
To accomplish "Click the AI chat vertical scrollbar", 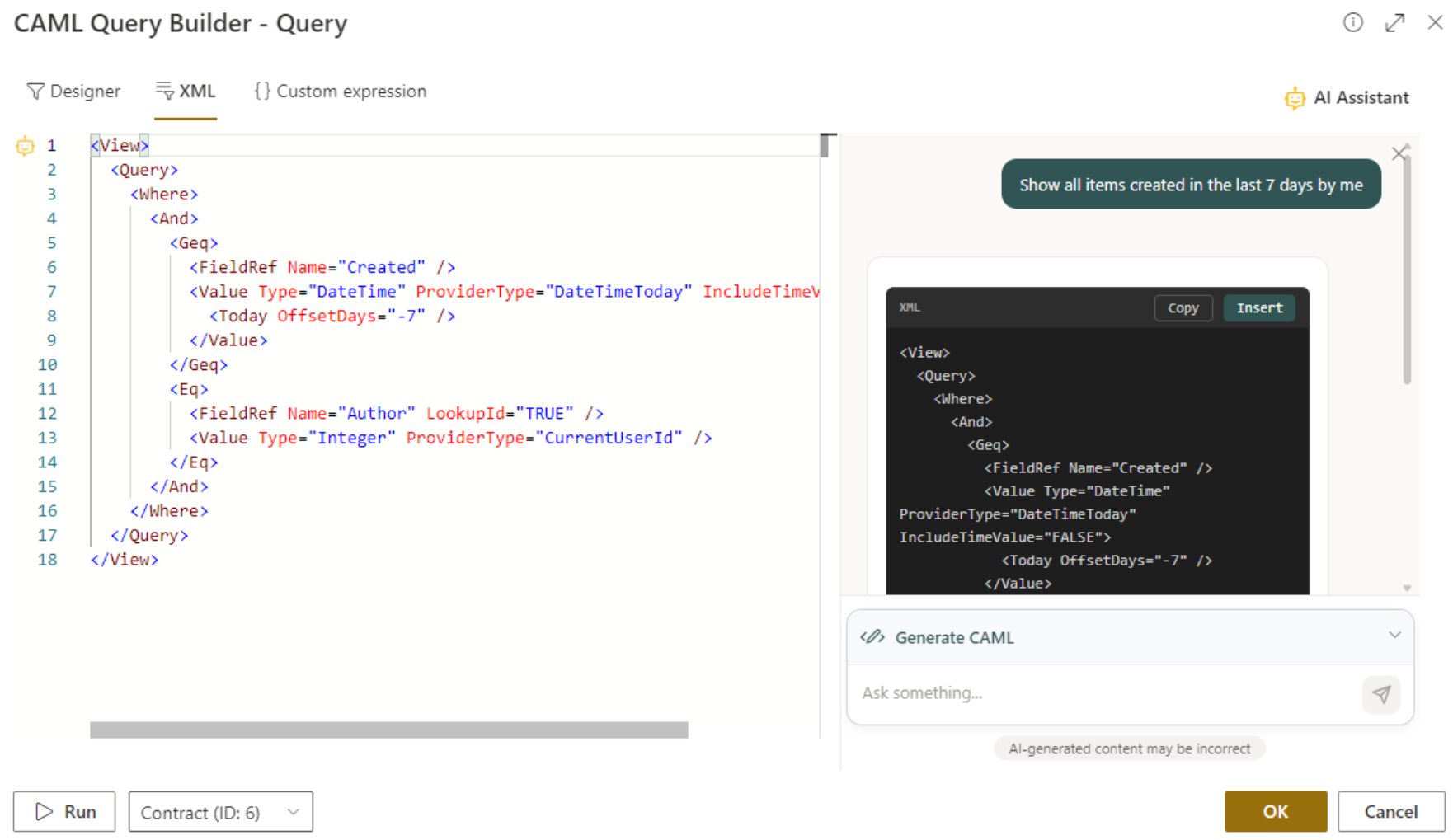I will (x=1407, y=272).
